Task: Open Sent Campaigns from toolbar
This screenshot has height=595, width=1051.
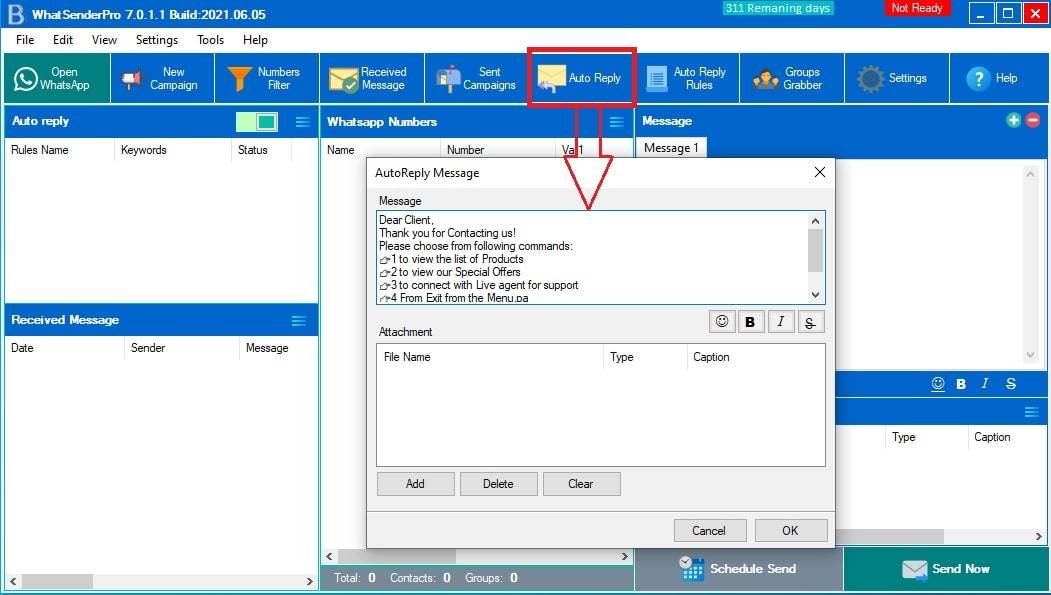Action: (x=477, y=78)
